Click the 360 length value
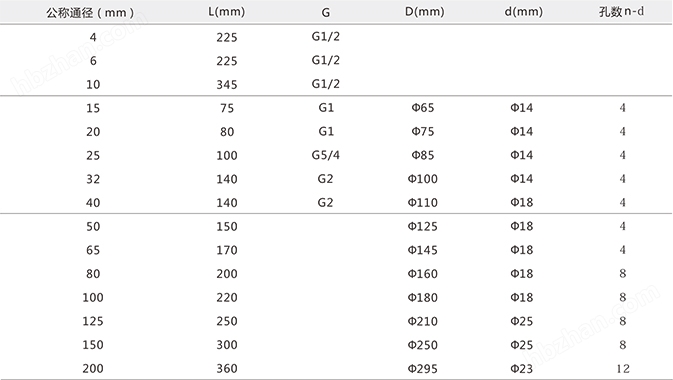Viewport: 673px width, 380px height. point(227,368)
